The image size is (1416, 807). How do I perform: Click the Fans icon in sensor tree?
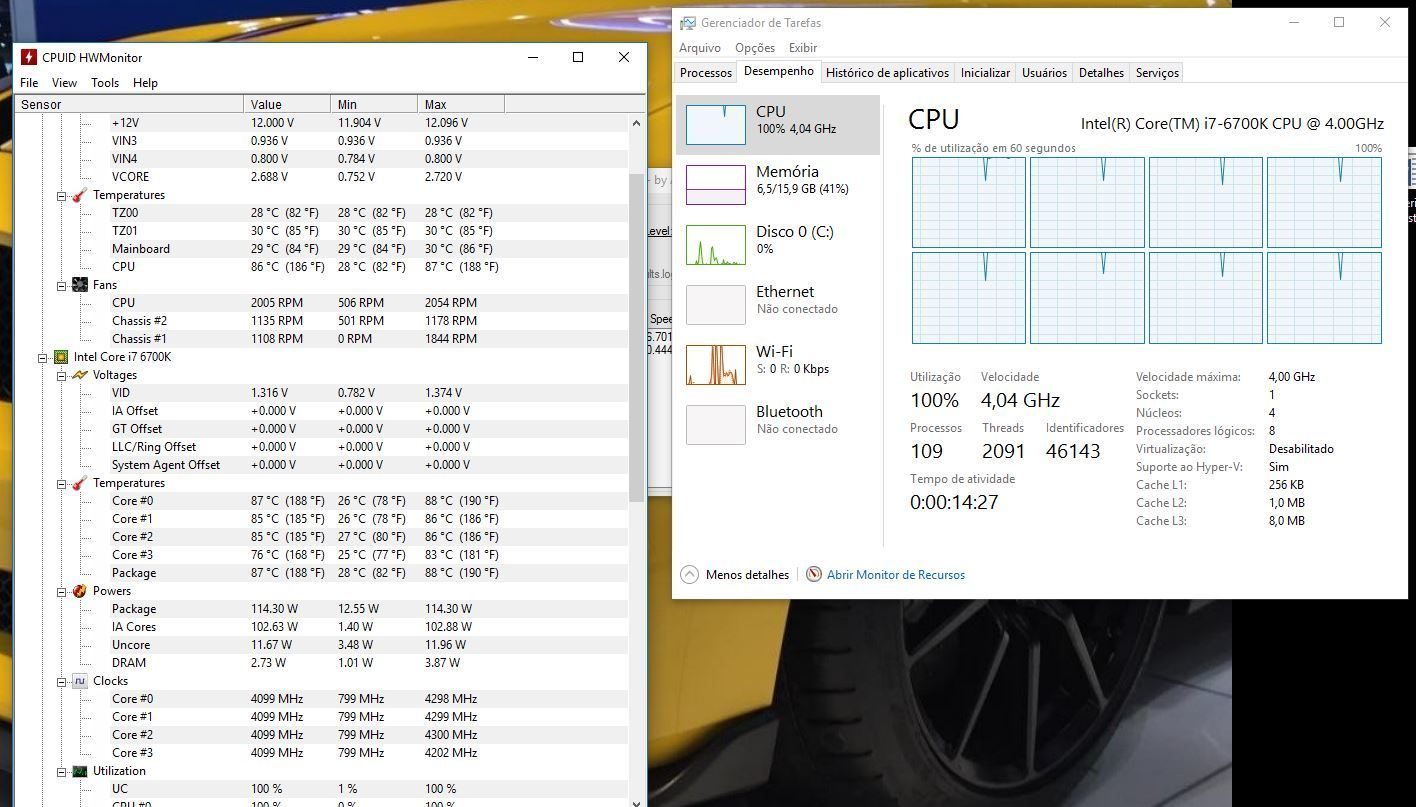[80, 285]
